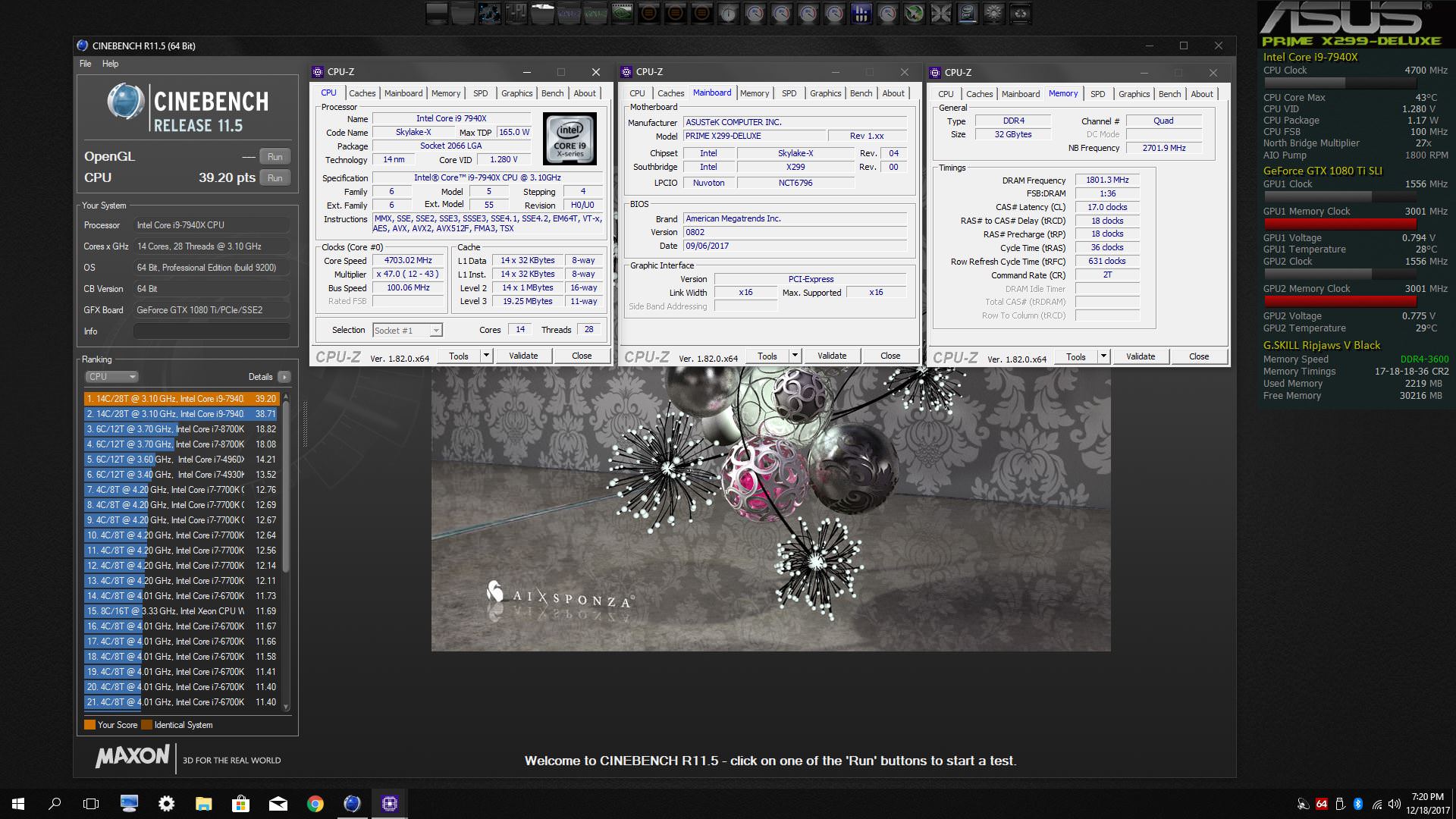1456x819 pixels.
Task: Run the CPU test in Cinebench
Action: (x=275, y=178)
